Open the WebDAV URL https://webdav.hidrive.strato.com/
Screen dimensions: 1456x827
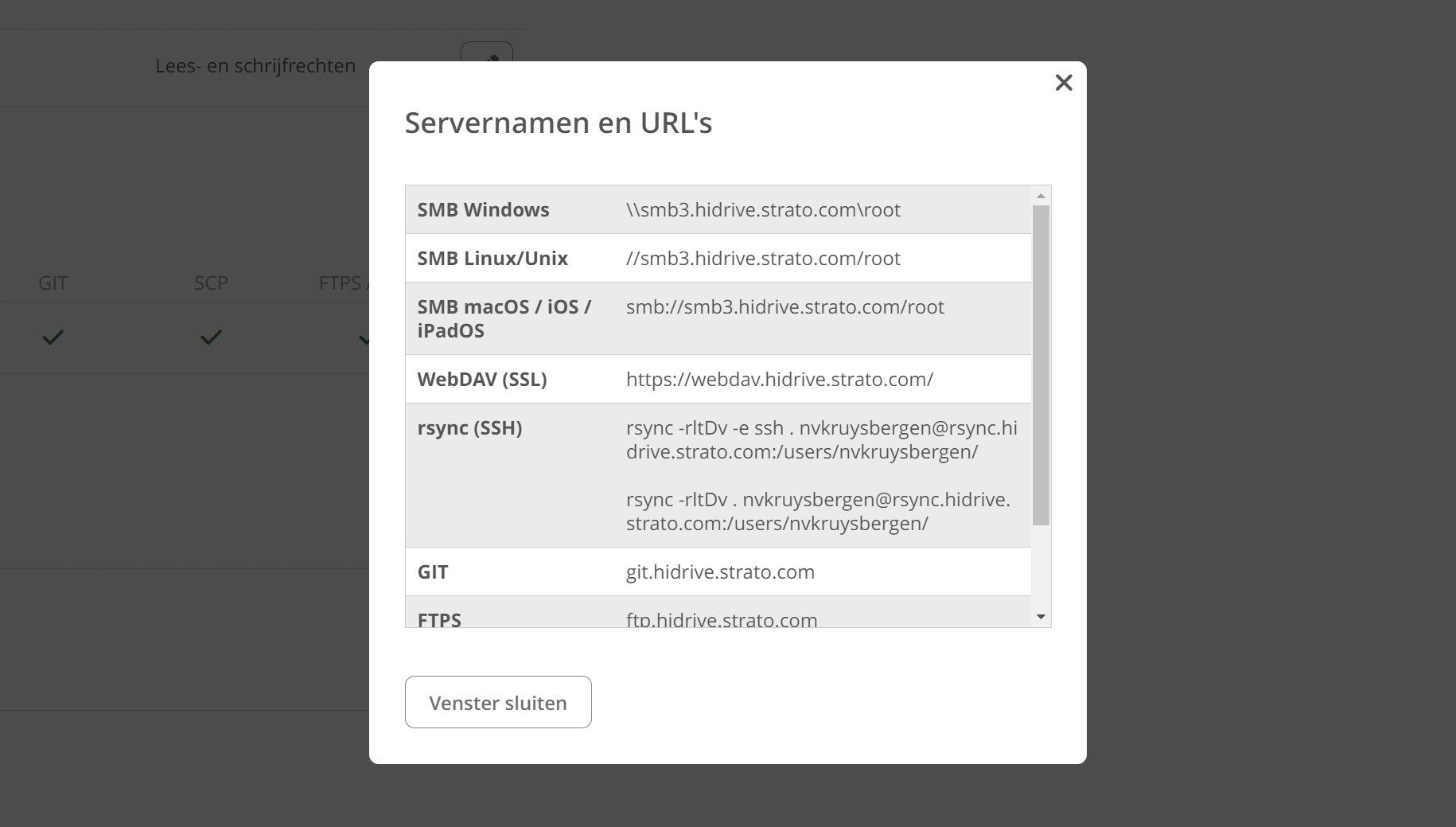(x=781, y=379)
